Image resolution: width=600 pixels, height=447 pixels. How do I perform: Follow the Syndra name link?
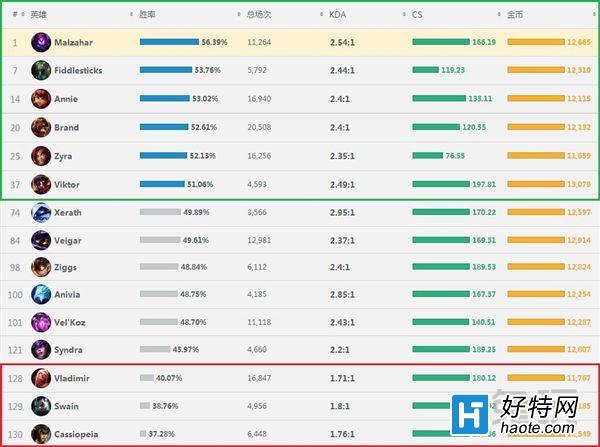pyautogui.click(x=68, y=350)
